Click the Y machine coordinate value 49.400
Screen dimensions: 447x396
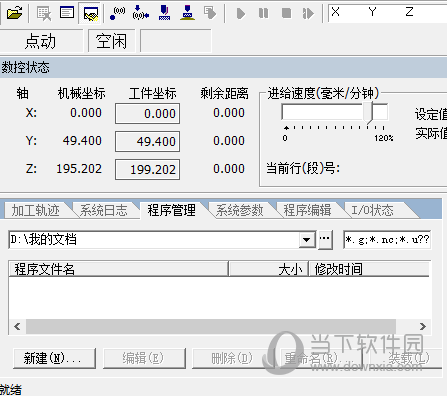[82, 141]
